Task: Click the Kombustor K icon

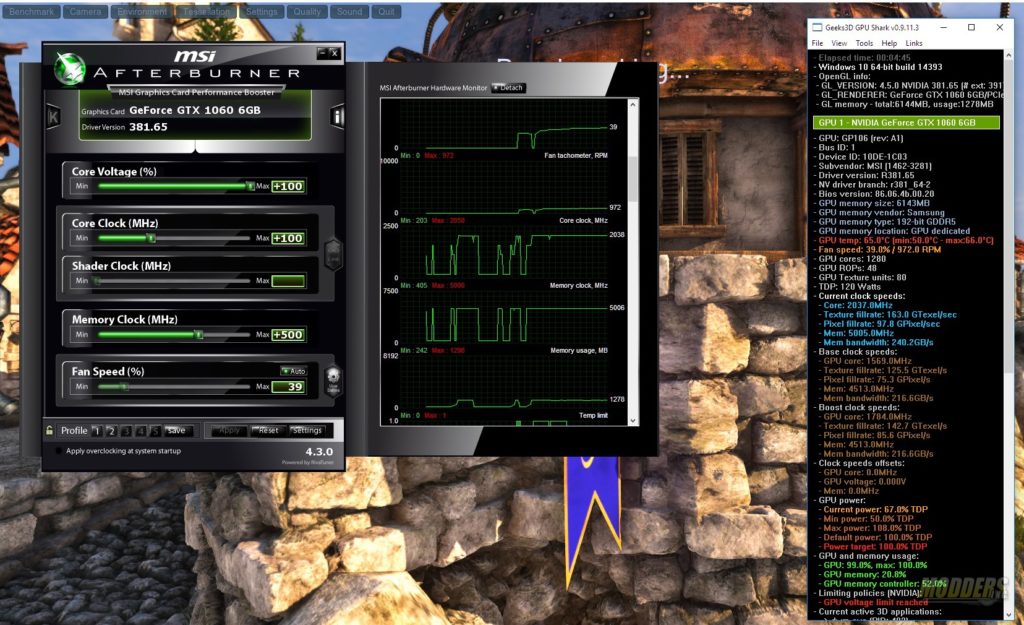Action: [x=53, y=118]
